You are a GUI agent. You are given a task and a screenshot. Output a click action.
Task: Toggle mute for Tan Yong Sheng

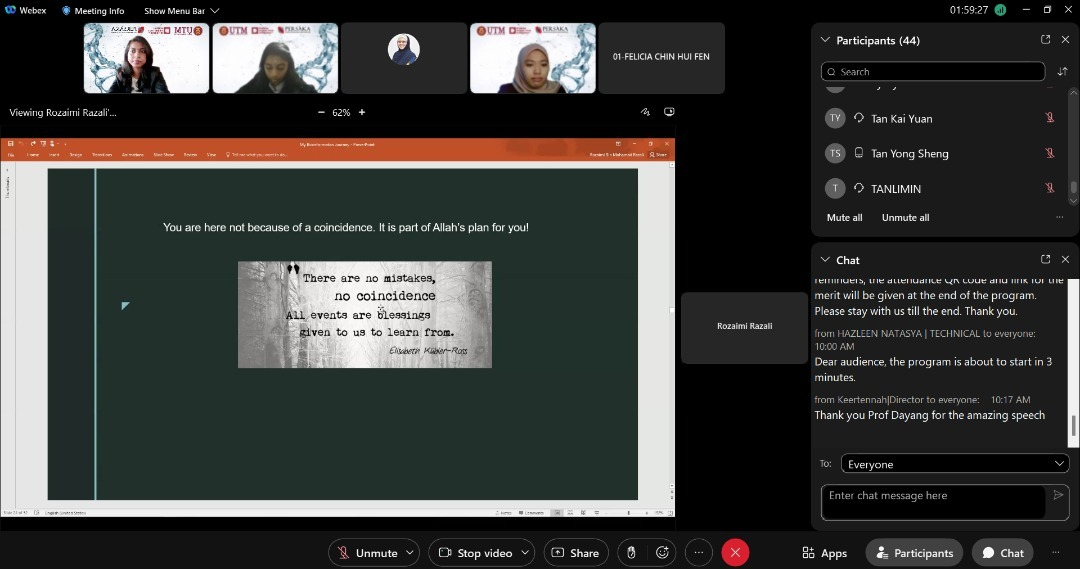(1050, 153)
